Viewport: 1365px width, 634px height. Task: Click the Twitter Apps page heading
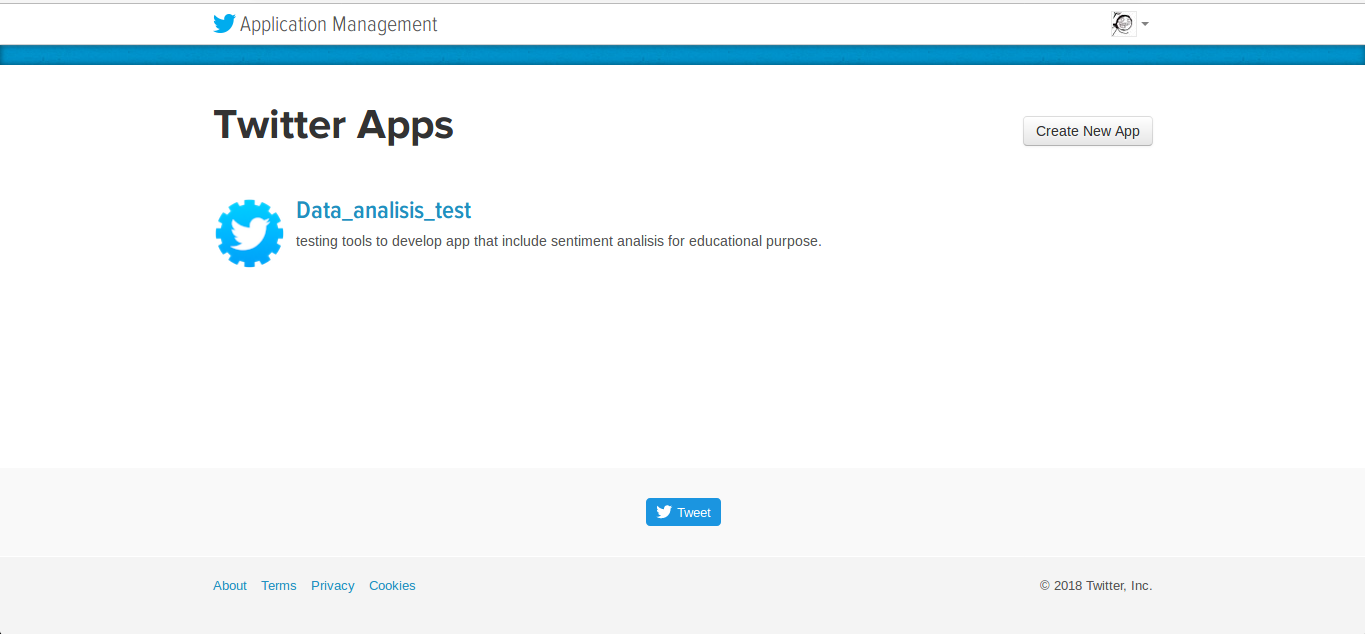tap(334, 125)
